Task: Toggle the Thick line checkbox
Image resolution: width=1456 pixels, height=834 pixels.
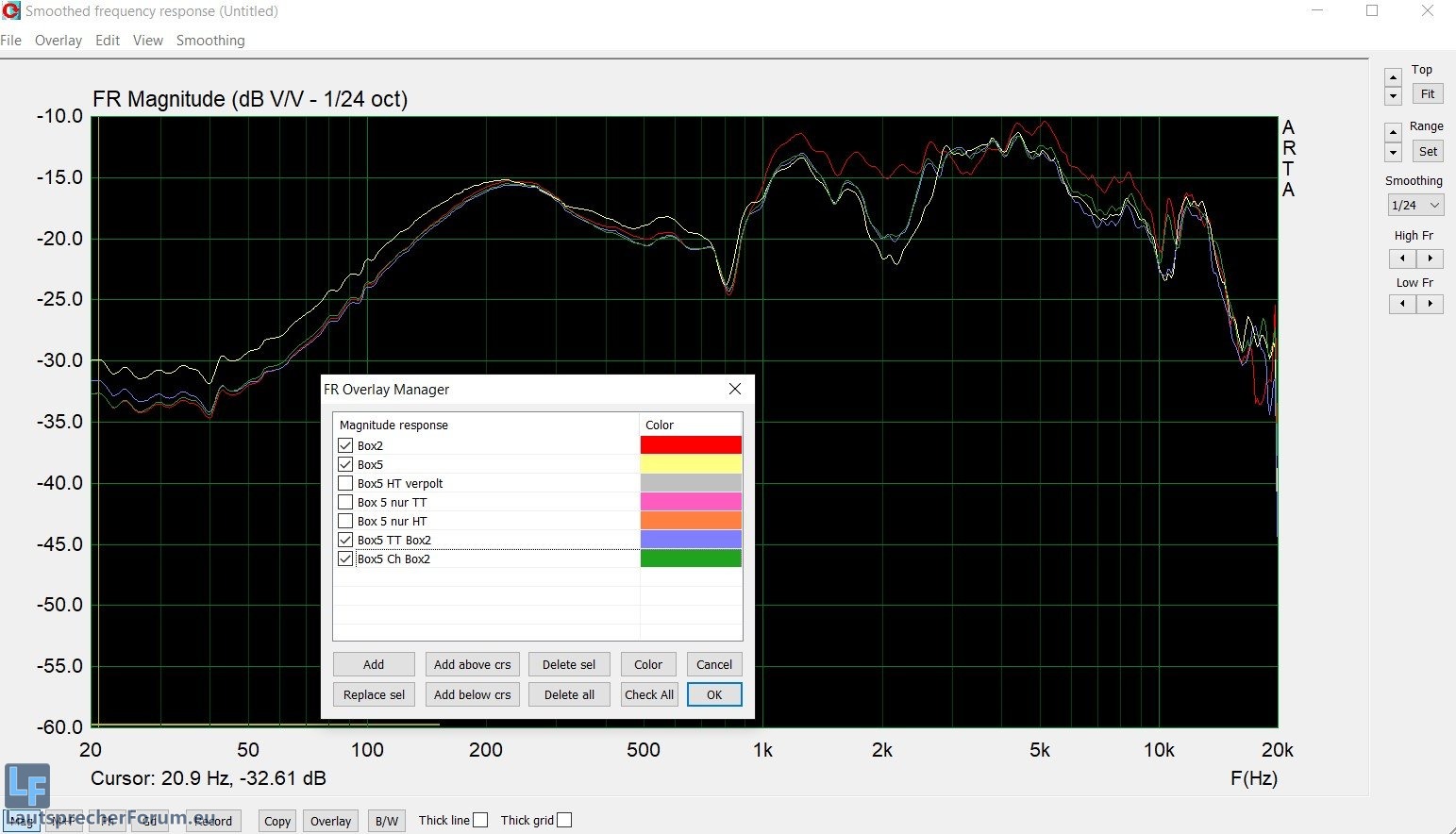Action: pyautogui.click(x=480, y=820)
